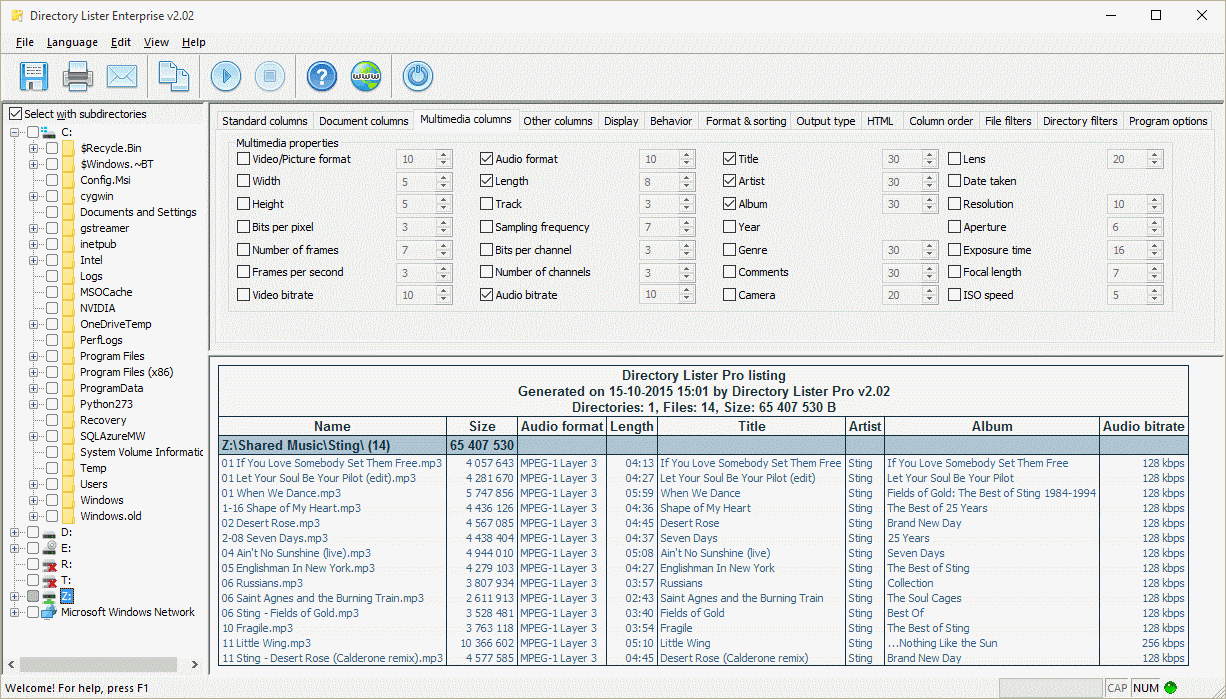1226x699 pixels.
Task: Click the Size column header in listing
Action: (482, 426)
